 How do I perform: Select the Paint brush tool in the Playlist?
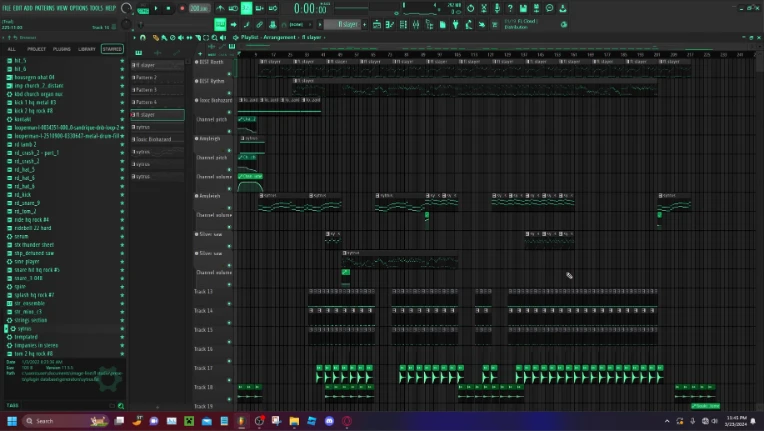[x=164, y=37]
